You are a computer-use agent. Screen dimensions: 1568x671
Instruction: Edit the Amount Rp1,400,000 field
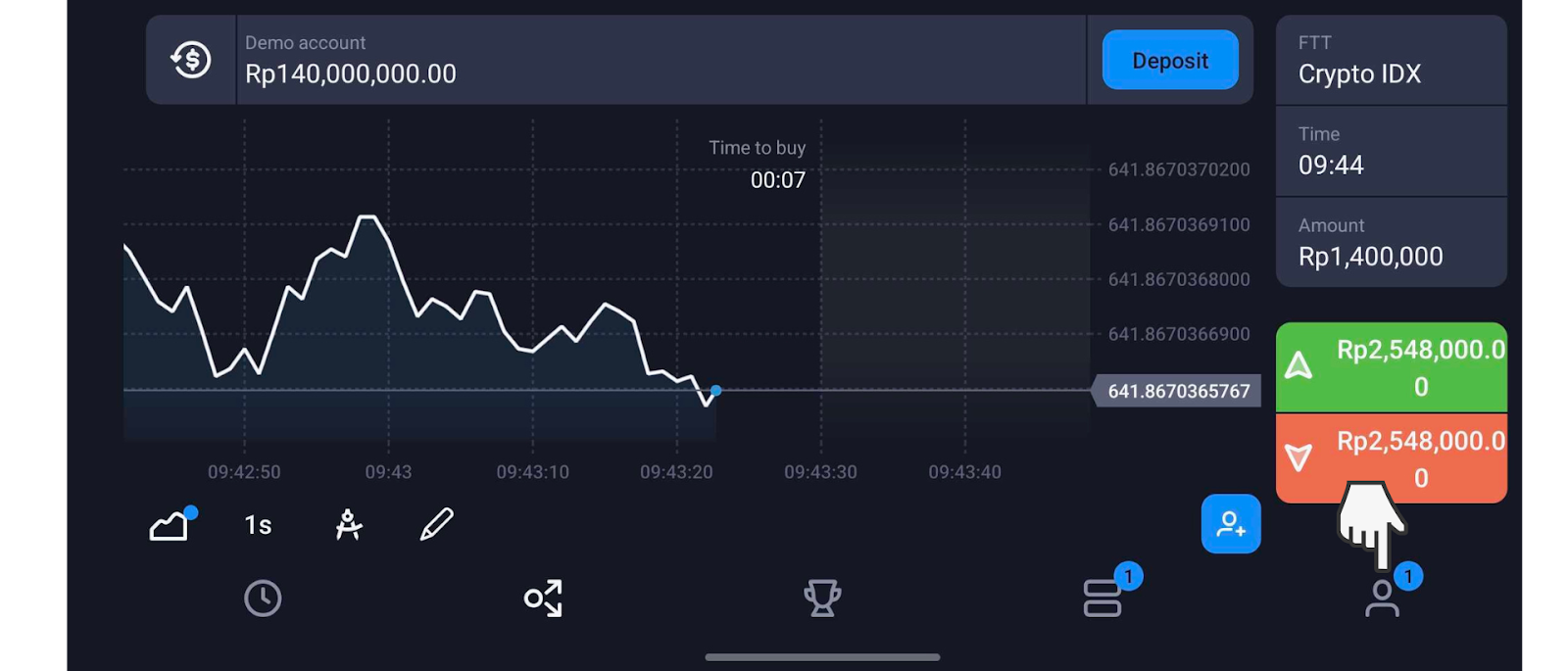(1391, 242)
